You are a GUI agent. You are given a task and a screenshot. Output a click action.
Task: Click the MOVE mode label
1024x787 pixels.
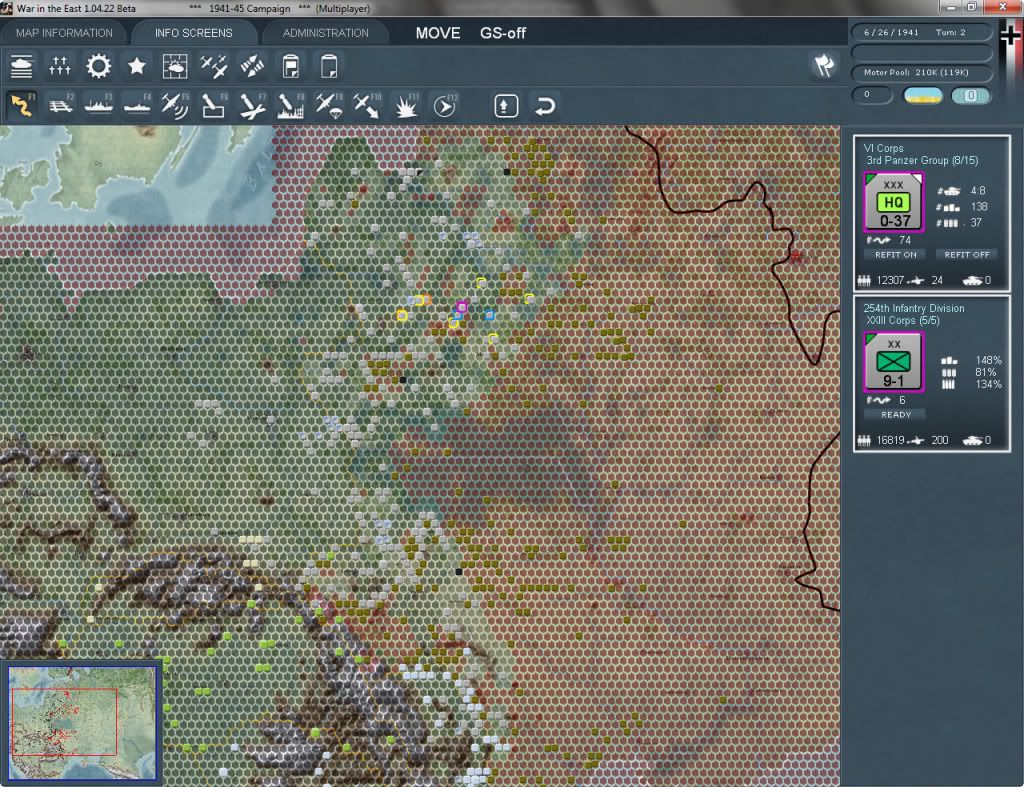pos(438,33)
